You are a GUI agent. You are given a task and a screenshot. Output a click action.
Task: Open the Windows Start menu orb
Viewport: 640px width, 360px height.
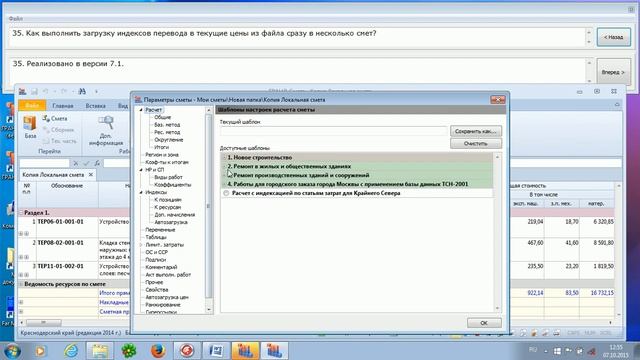pyautogui.click(x=11, y=351)
